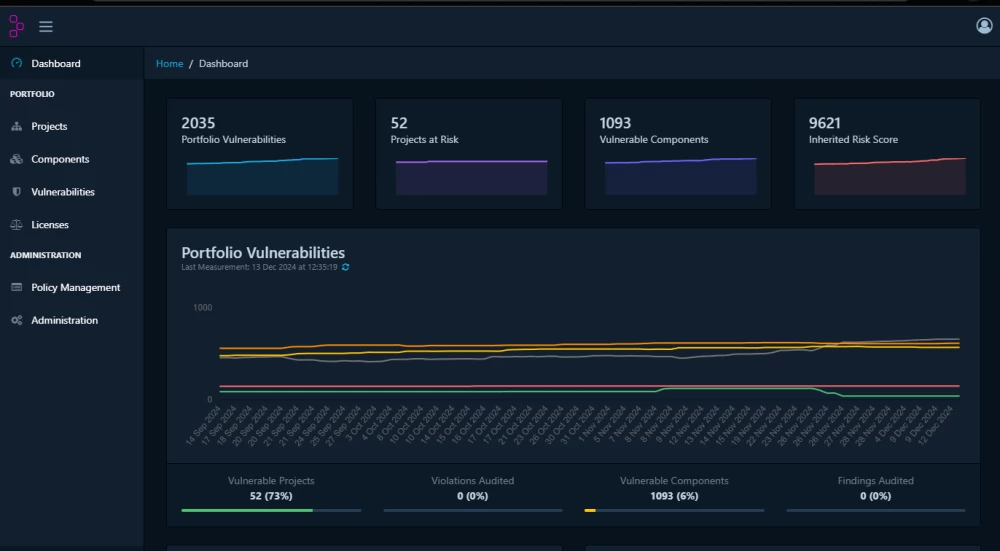Open the Portfolio Vulnerabilities 2035 card
The image size is (1000, 551).
pos(259,153)
